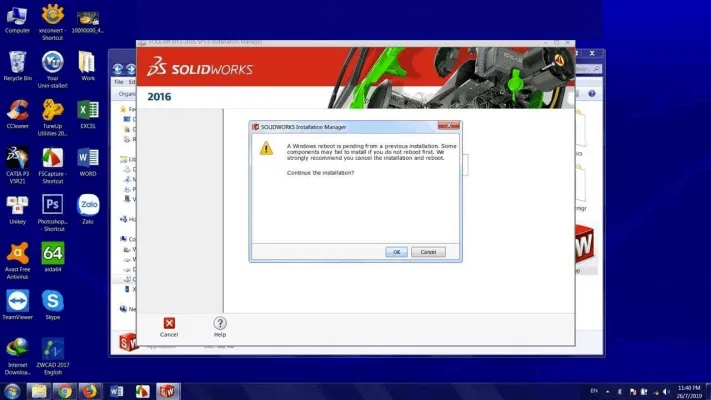Click Back arrow in Explorer window behind
711x400 pixels.
(118, 69)
